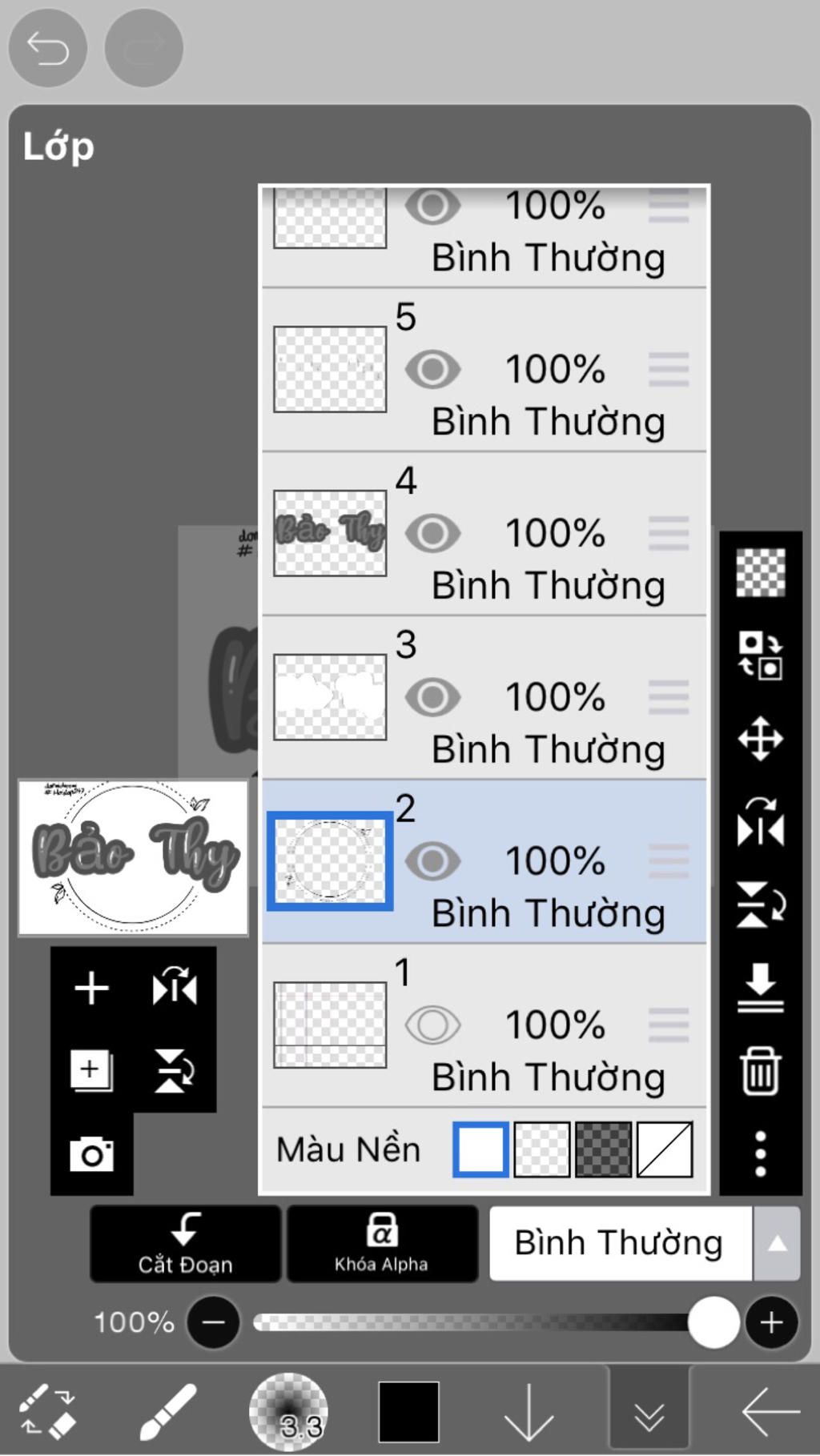820x1456 pixels.
Task: Choose the dark checker background swatch
Action: 604,1149
